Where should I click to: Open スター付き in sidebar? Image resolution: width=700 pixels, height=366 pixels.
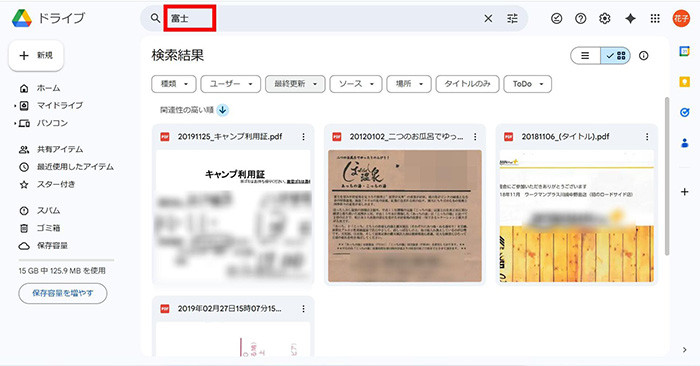56,184
